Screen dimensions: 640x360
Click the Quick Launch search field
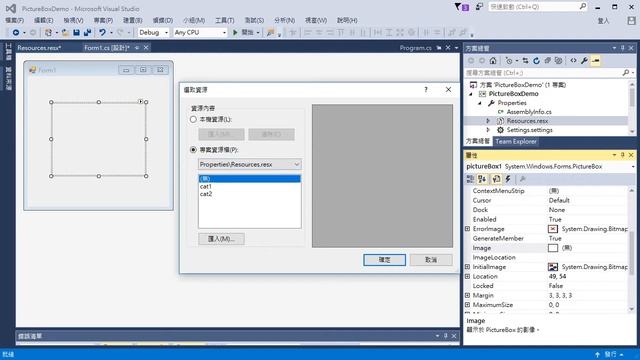coord(533,7)
